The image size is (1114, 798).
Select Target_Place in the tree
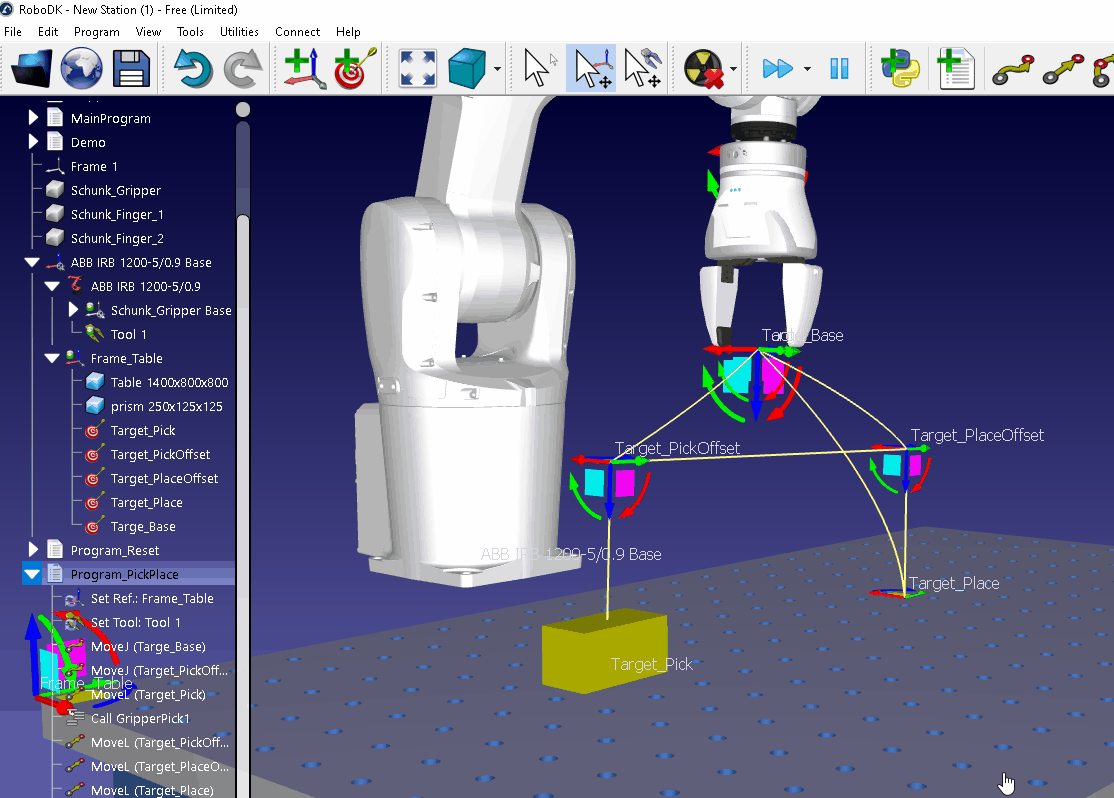pyautogui.click(x=146, y=502)
